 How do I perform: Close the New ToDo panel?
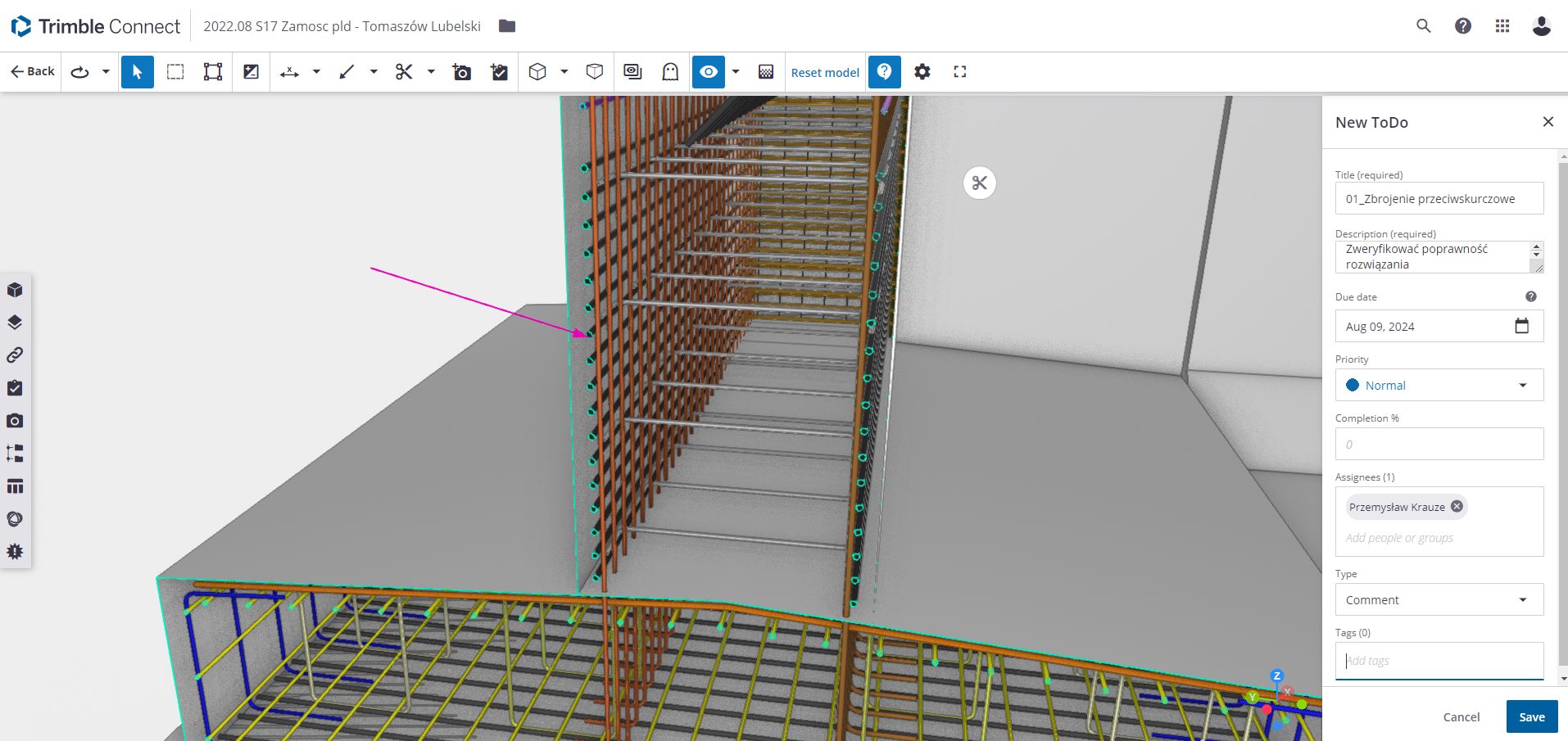(x=1548, y=122)
